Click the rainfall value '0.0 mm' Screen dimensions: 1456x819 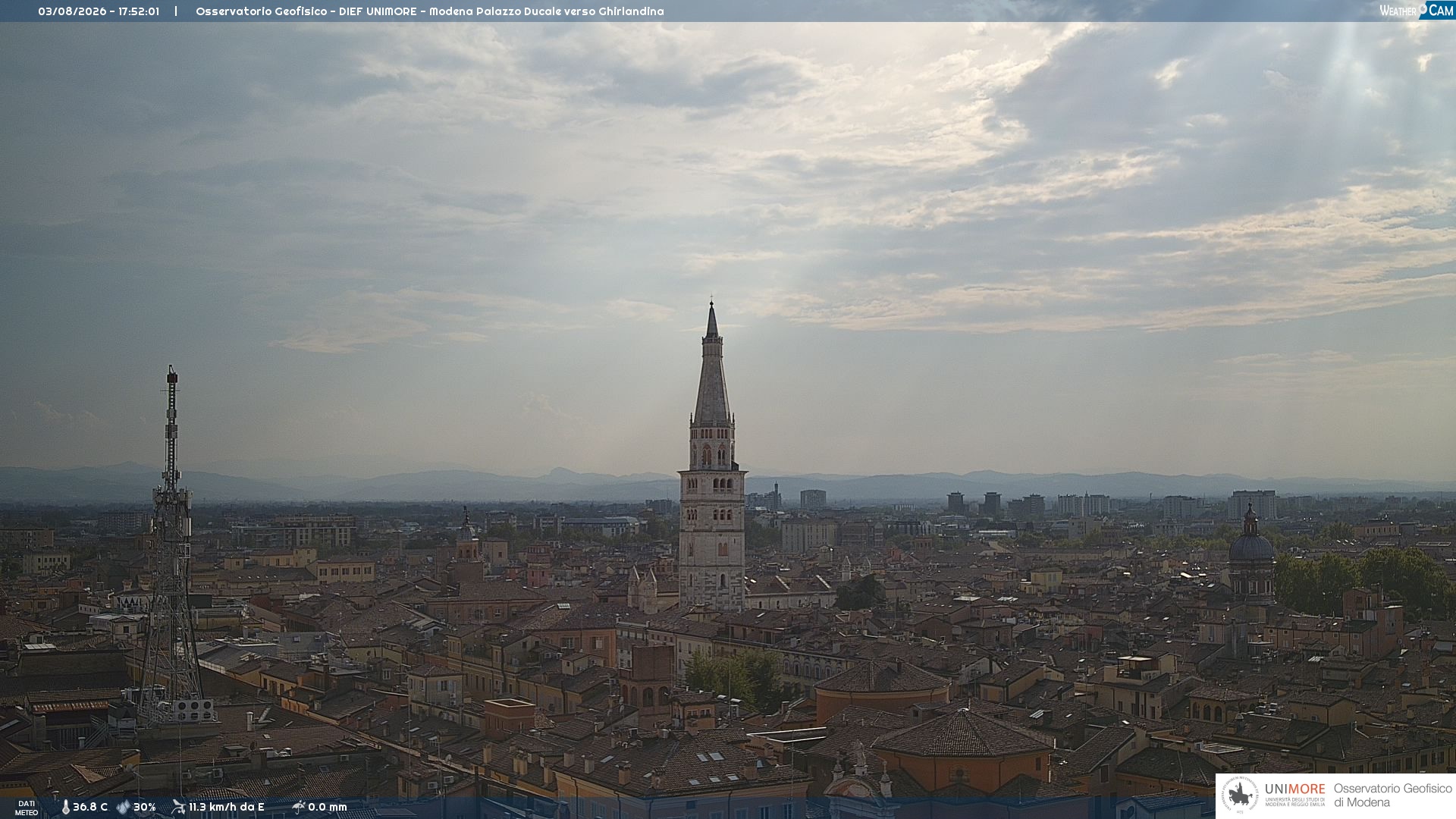pos(328,807)
